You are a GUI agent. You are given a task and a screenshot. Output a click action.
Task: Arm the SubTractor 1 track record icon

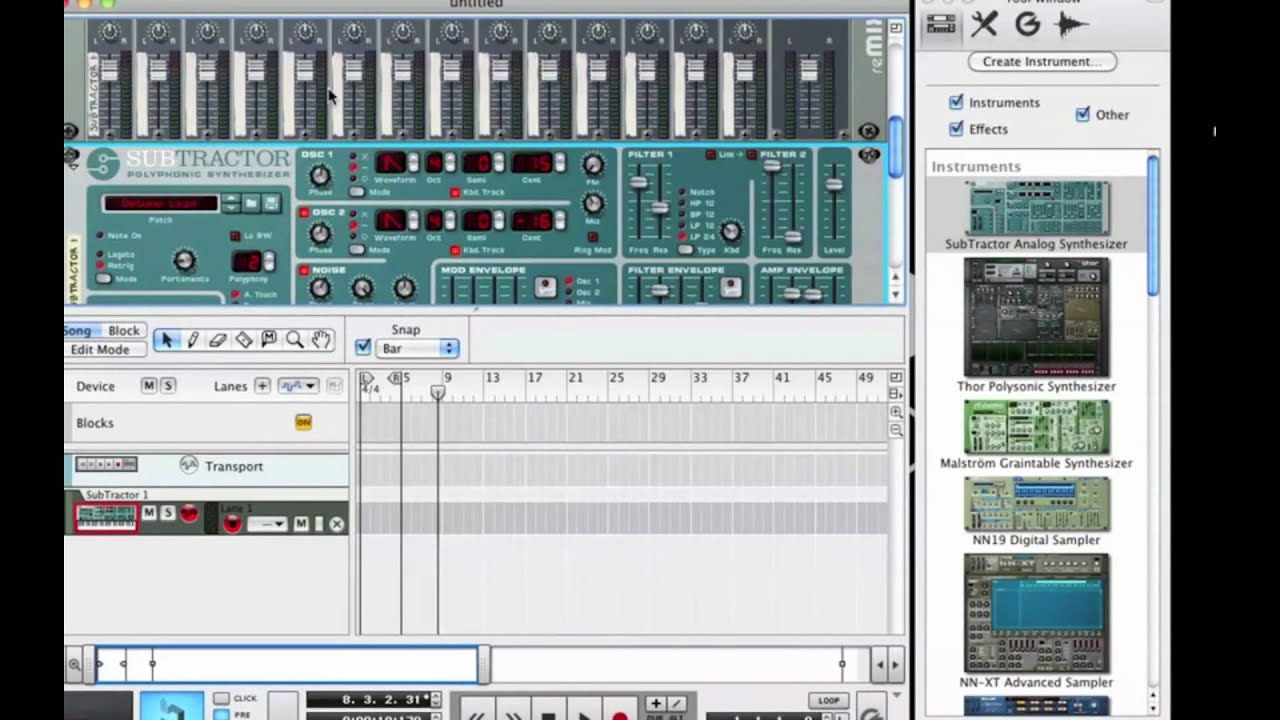point(187,513)
